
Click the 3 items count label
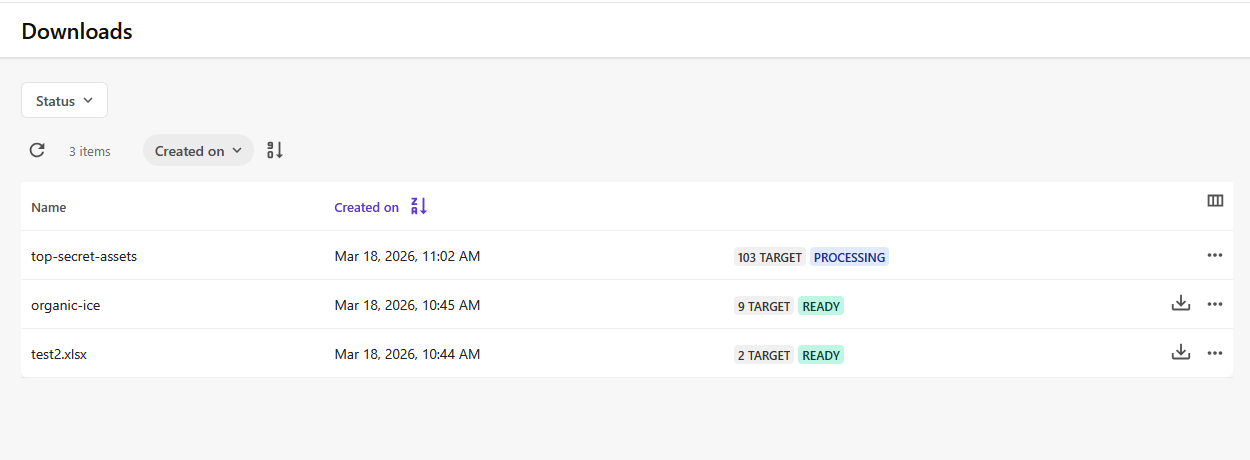pyautogui.click(x=90, y=151)
